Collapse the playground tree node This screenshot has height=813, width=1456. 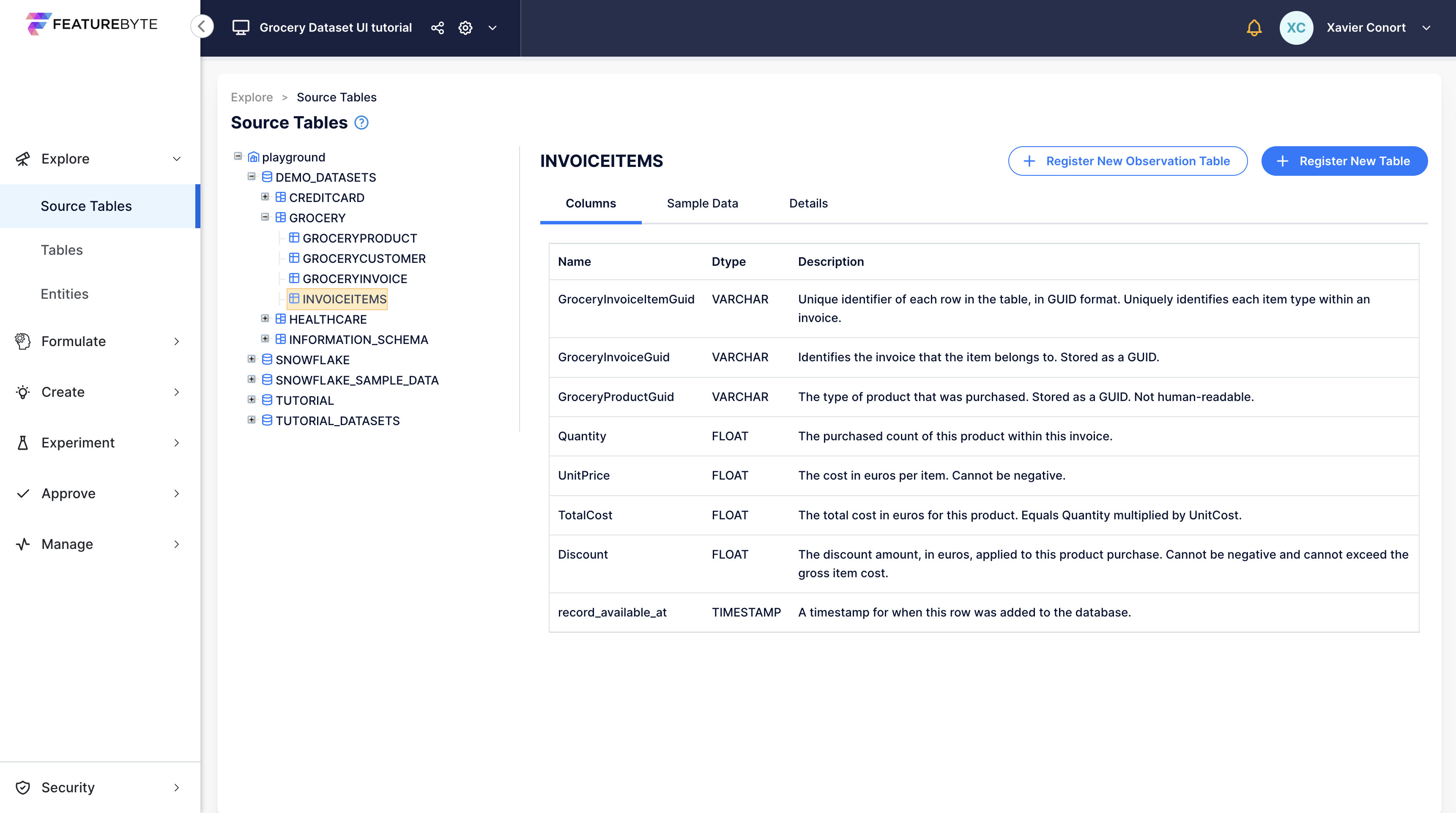[x=238, y=156]
